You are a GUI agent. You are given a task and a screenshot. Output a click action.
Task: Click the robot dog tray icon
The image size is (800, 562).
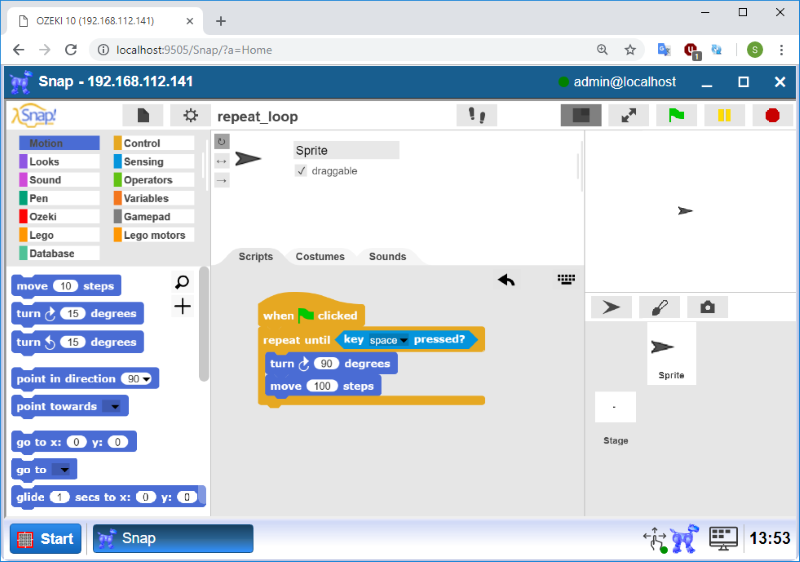[684, 539]
